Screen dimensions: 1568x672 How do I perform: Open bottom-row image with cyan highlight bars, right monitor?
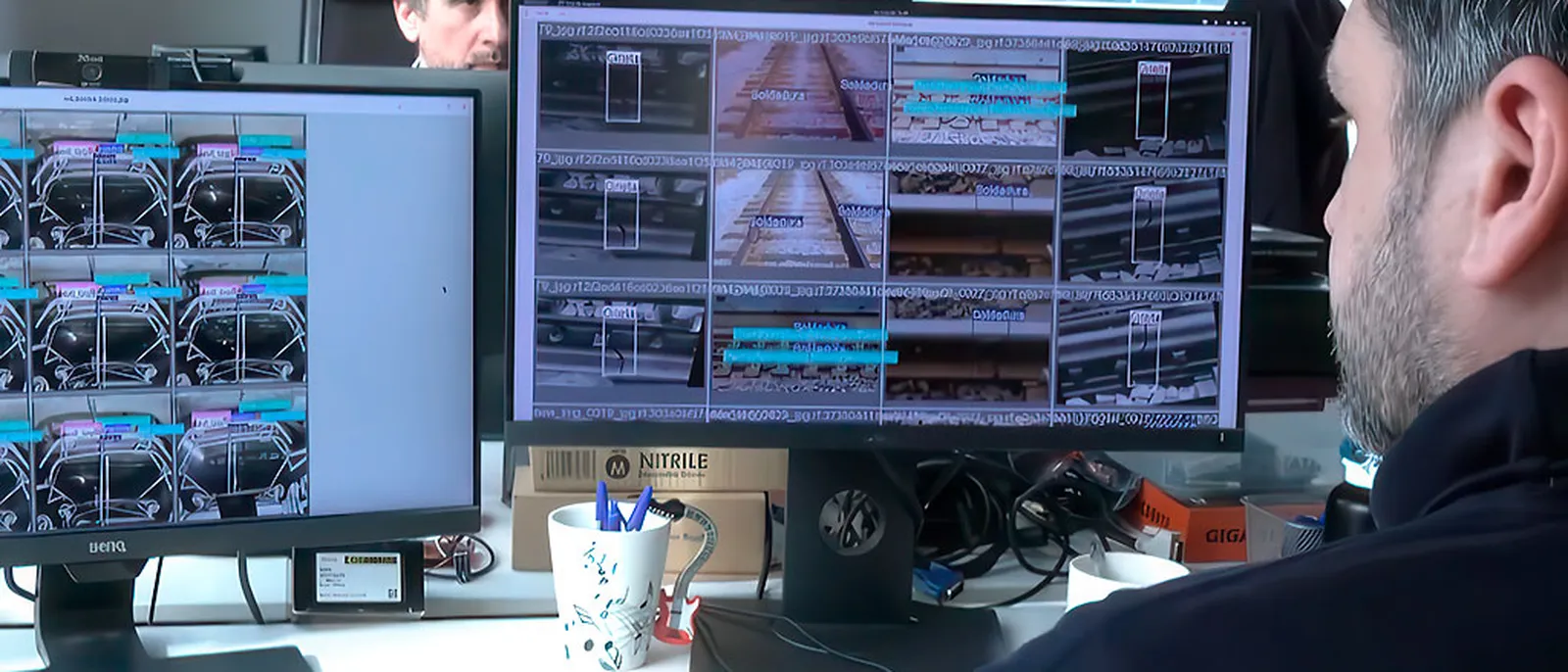(796, 347)
